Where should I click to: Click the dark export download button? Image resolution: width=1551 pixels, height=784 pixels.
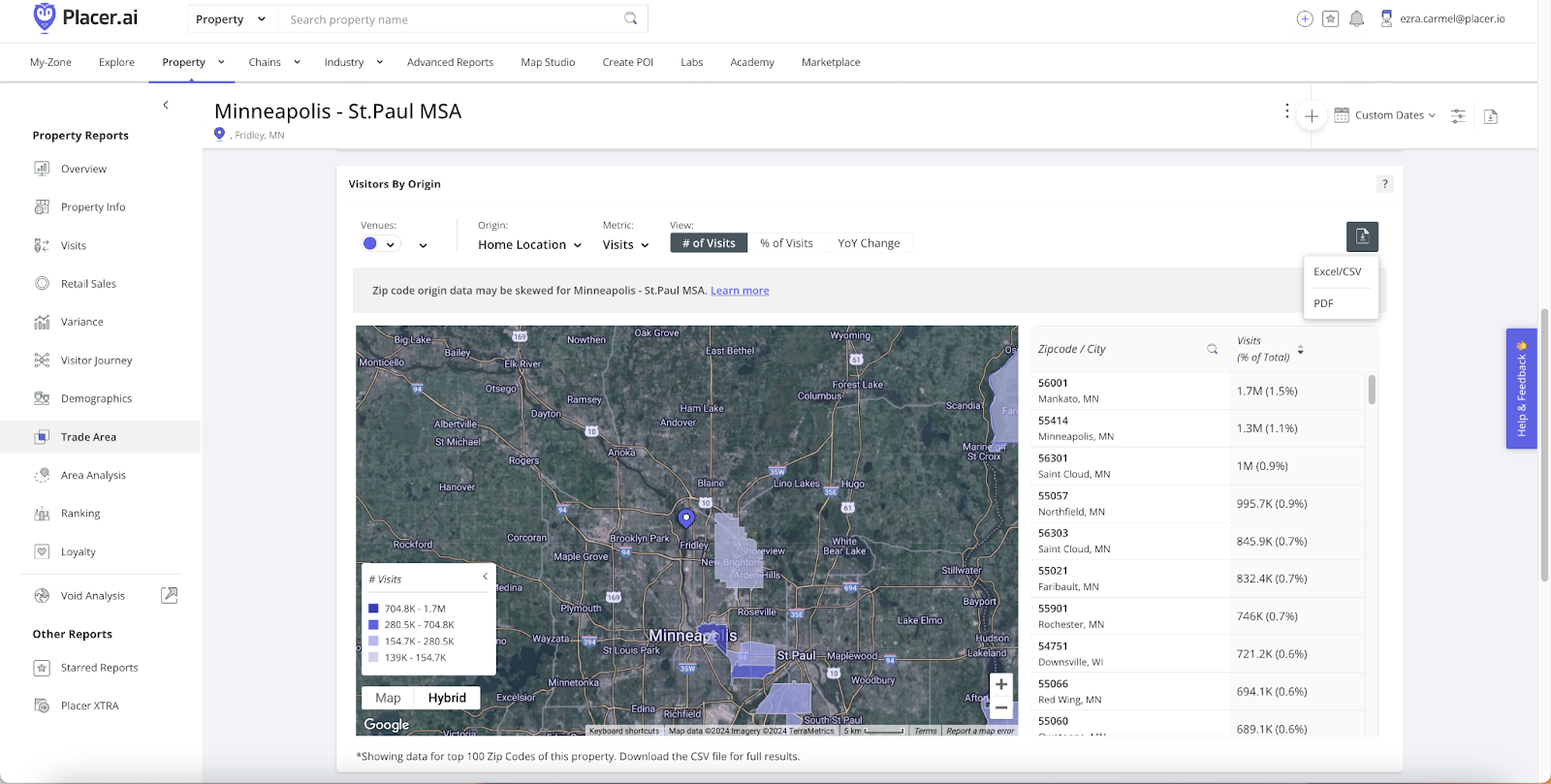[x=1362, y=236]
